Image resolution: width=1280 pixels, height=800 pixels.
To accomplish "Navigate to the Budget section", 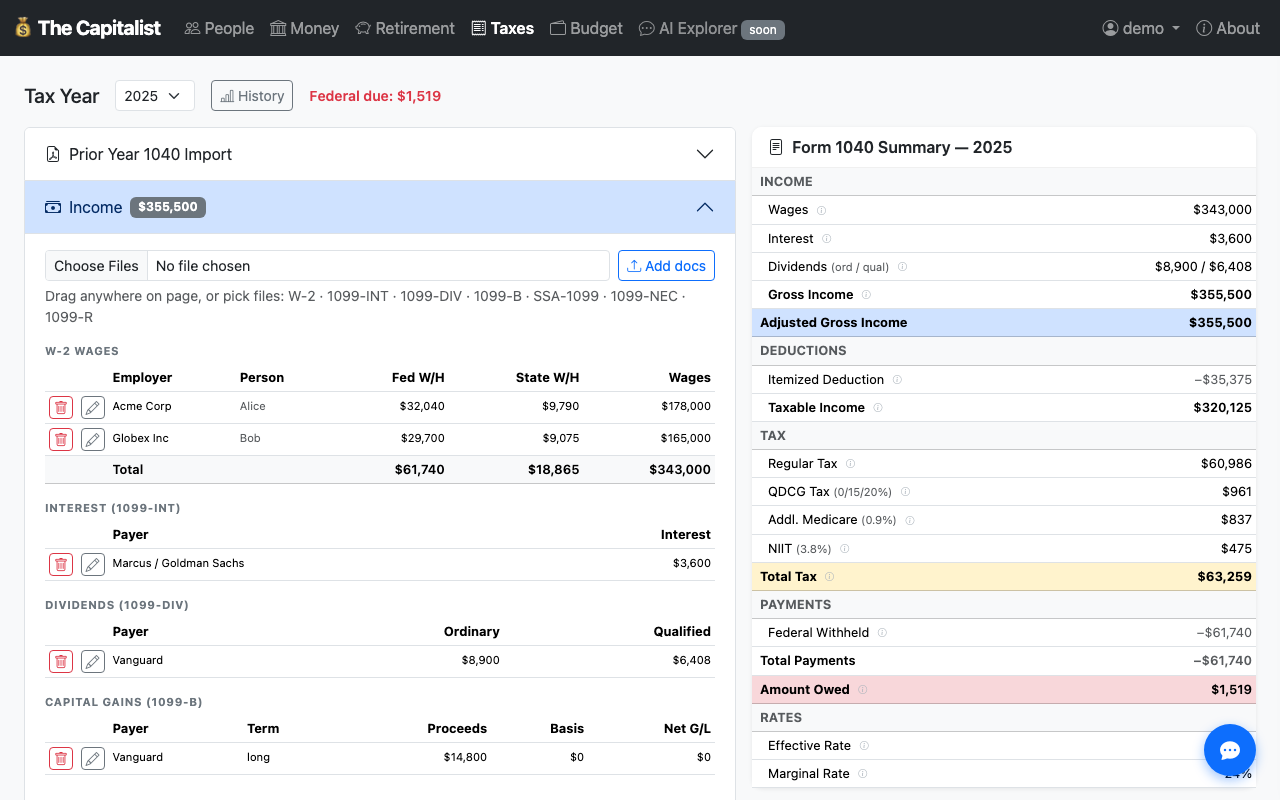I will coord(586,28).
